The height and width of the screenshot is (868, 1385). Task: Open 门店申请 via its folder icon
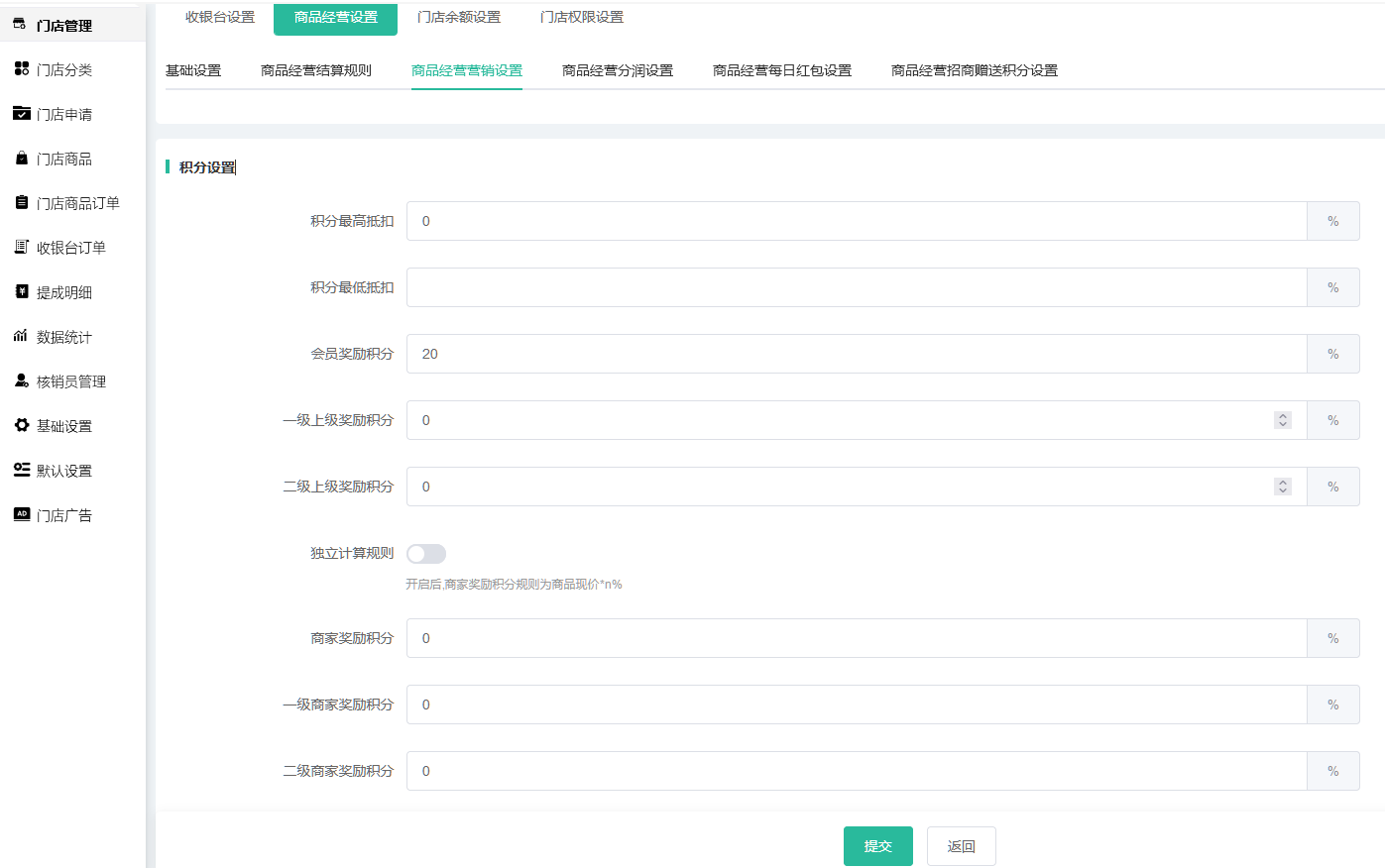[x=22, y=113]
